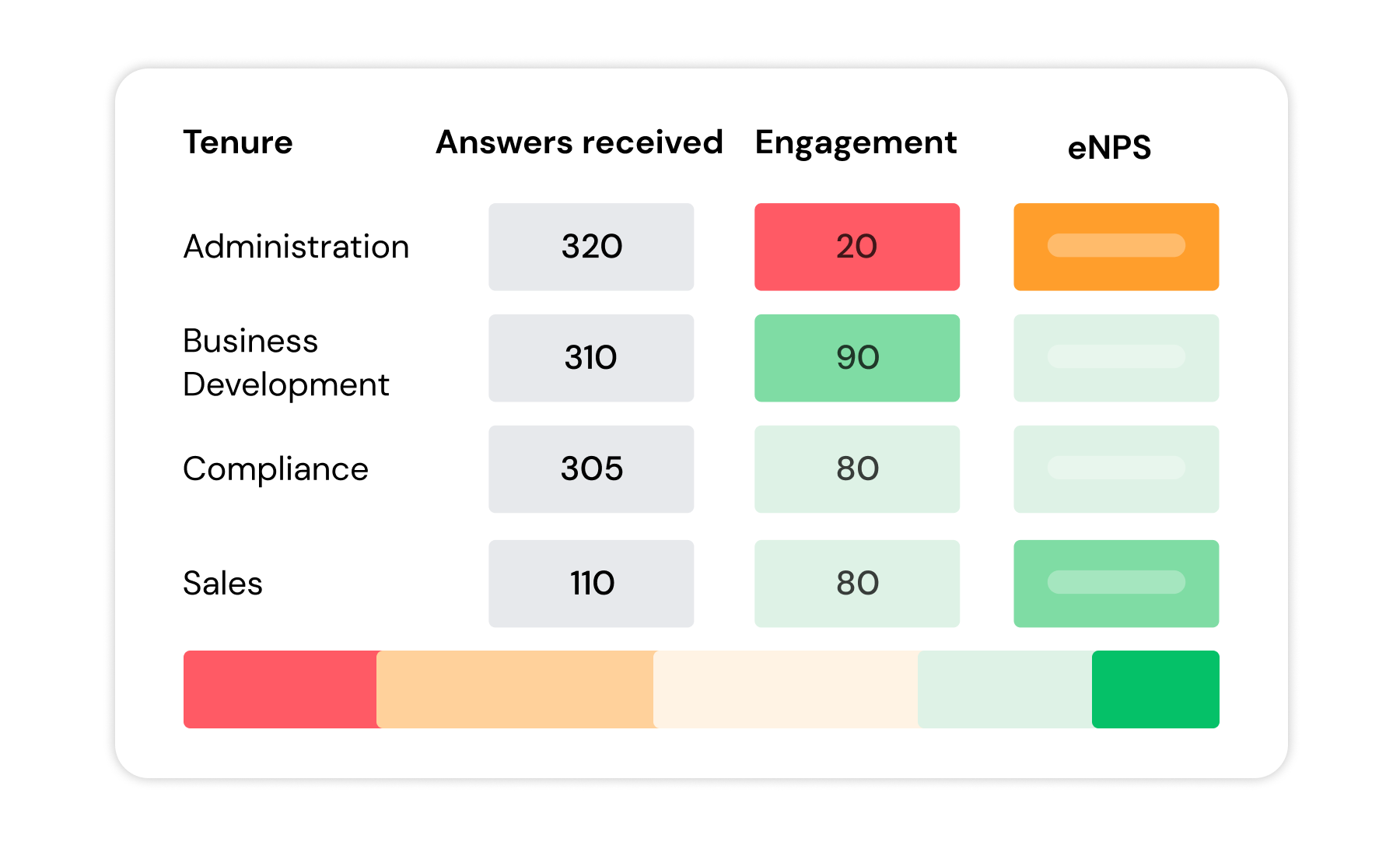Screen dimensions: 1400x856
Task: Select the Business Development row label
Action: 285,363
